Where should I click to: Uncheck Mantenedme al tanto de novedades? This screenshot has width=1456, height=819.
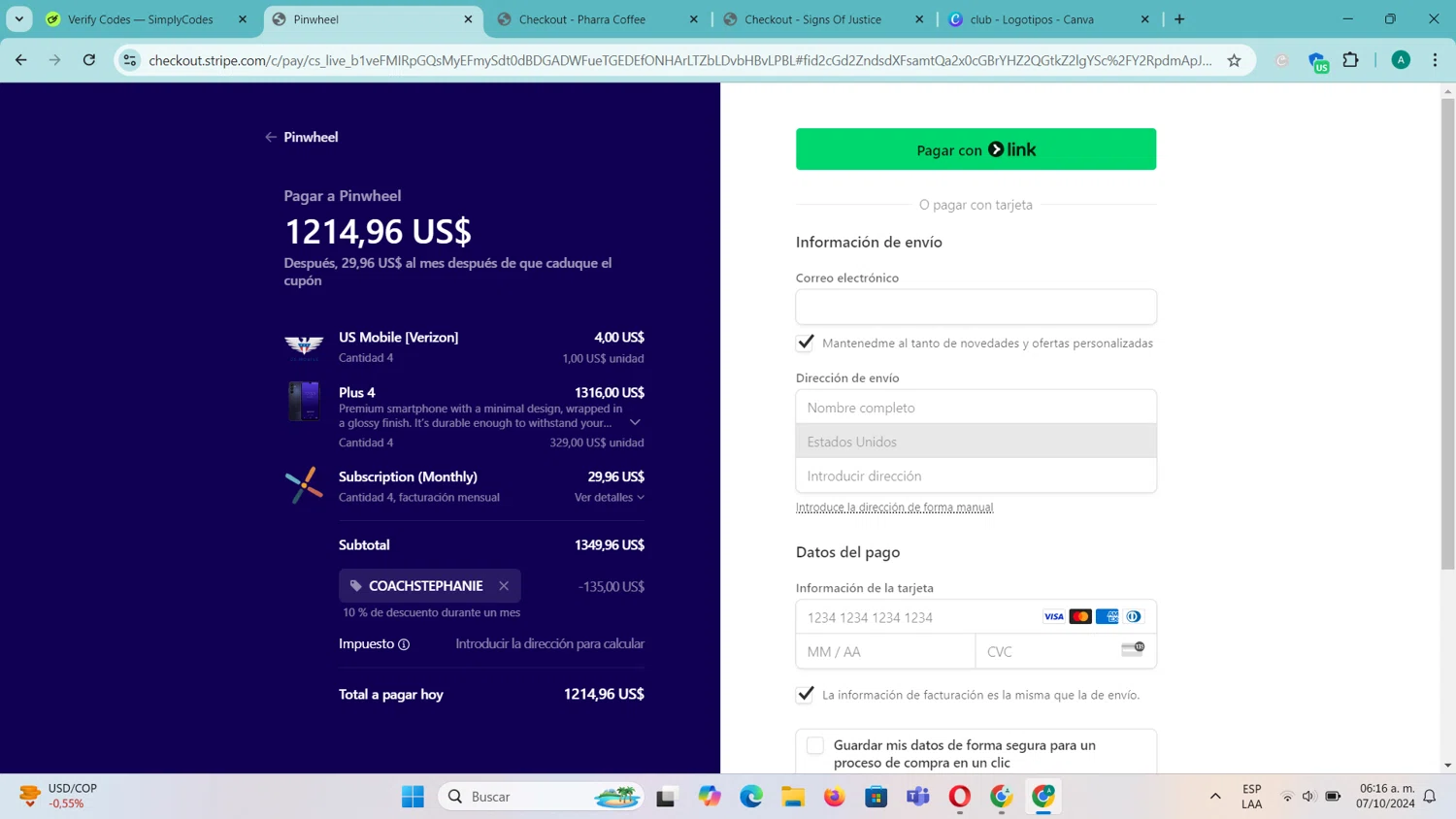pyautogui.click(x=805, y=343)
